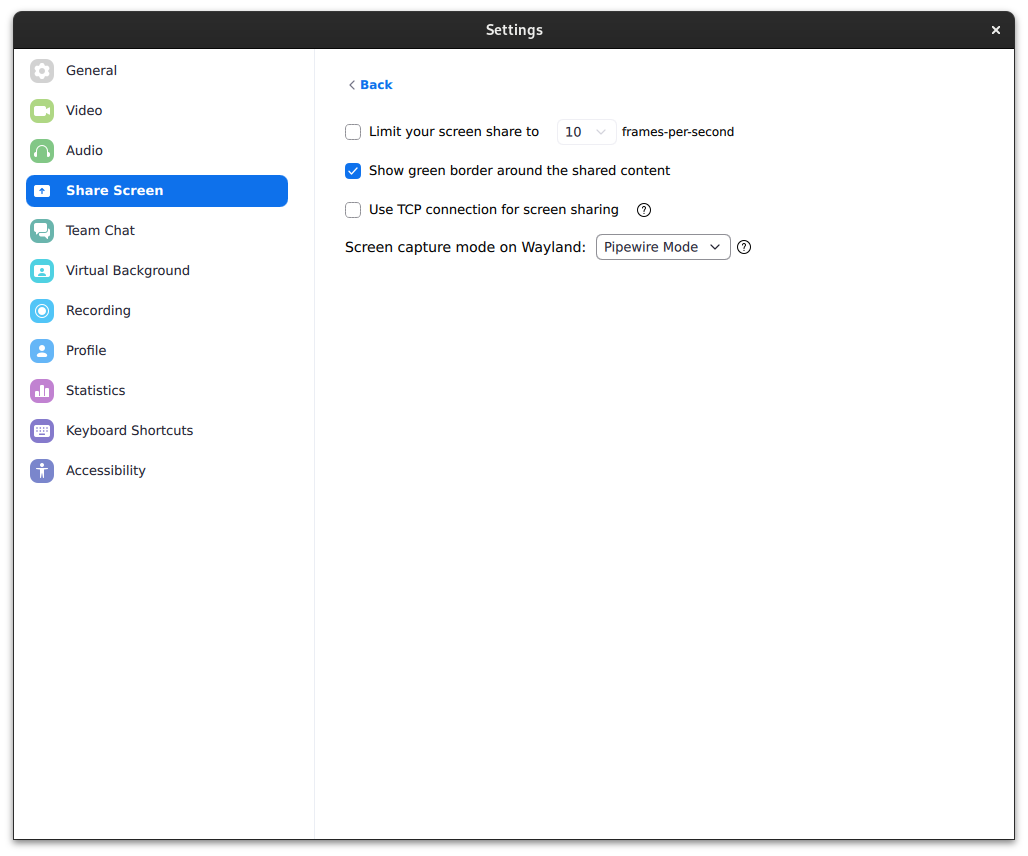Select the Video settings icon
This screenshot has width=1028, height=856.
[x=42, y=111]
